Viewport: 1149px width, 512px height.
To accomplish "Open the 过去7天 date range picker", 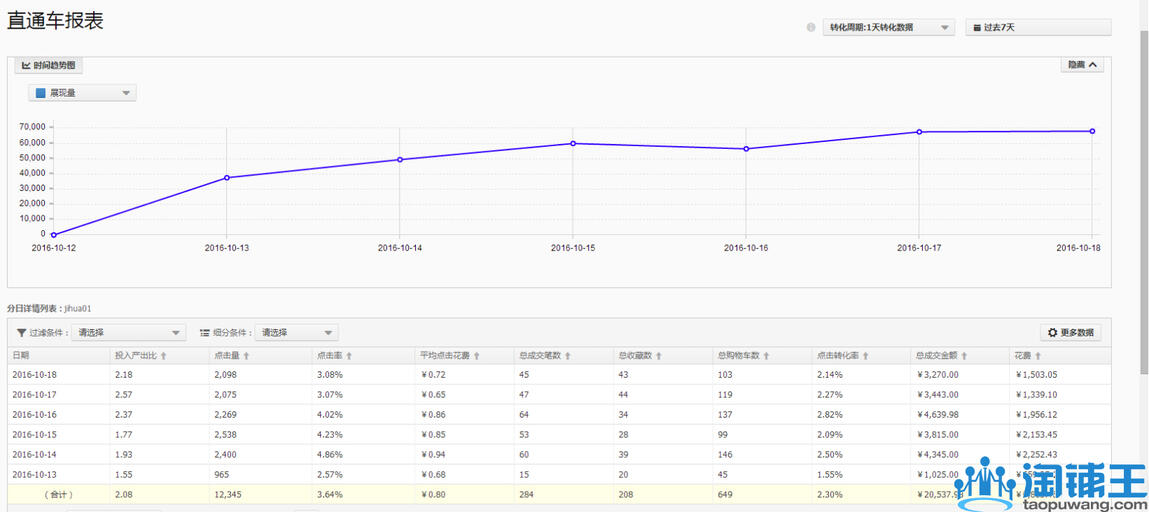I will (x=1037, y=28).
